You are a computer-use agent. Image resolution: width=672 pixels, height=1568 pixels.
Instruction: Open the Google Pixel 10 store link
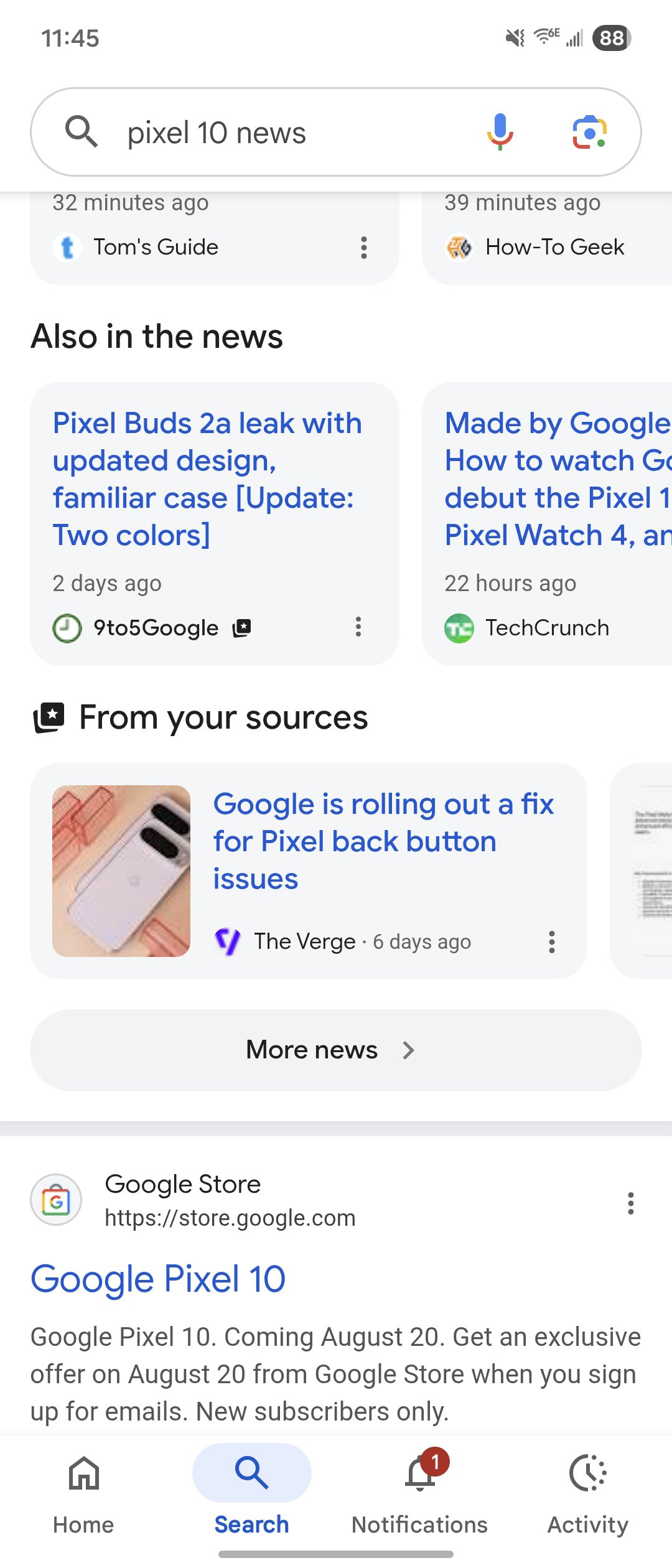(x=158, y=1279)
